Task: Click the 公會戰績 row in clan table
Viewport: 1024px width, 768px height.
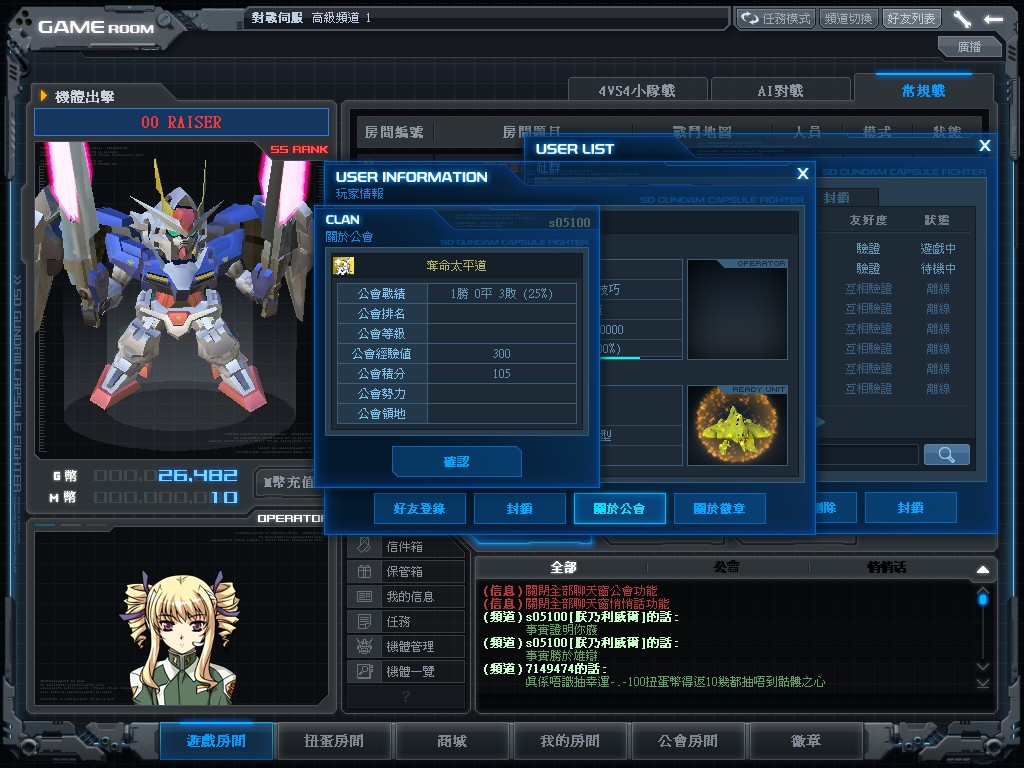Action: 456,294
